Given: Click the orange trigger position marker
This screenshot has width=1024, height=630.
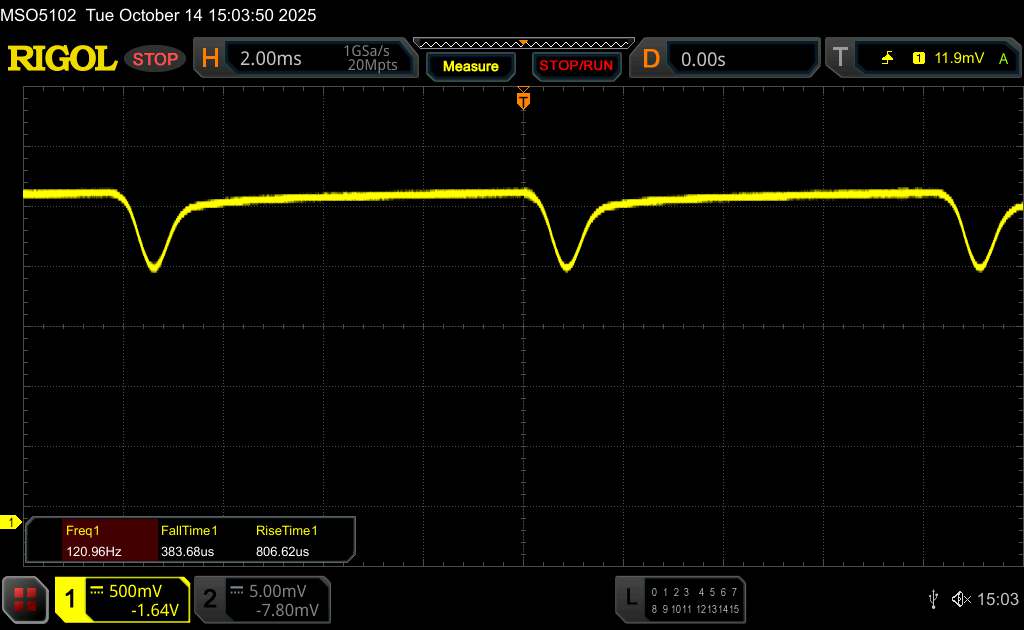Looking at the screenshot, I should [x=523, y=99].
